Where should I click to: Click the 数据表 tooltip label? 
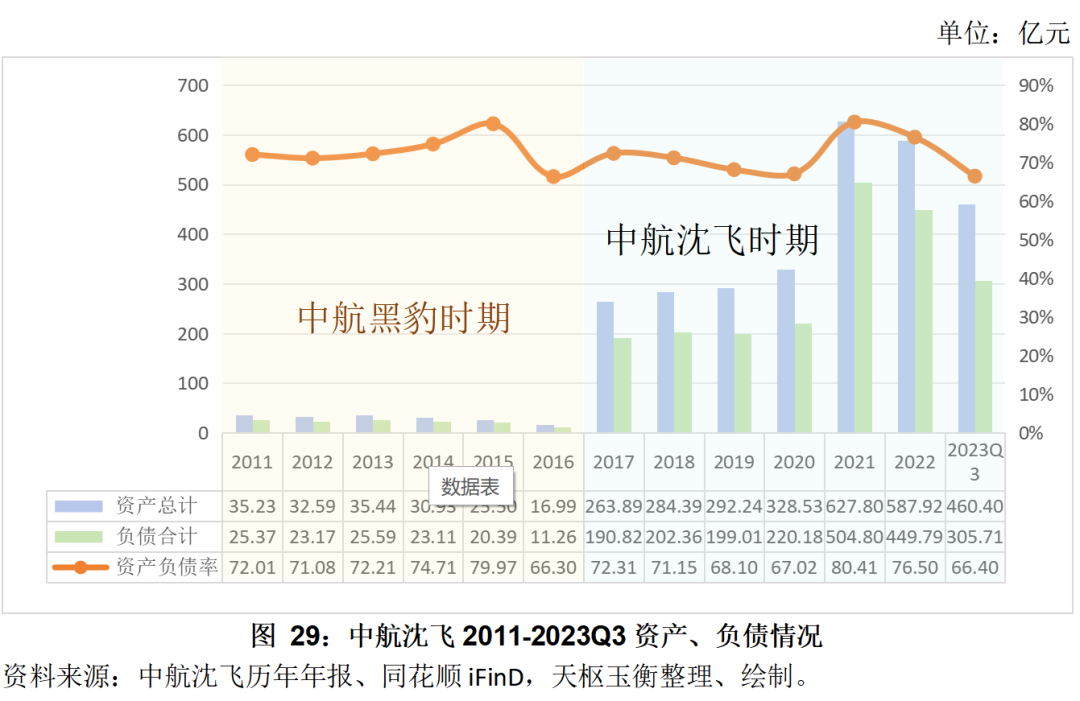tap(471, 487)
